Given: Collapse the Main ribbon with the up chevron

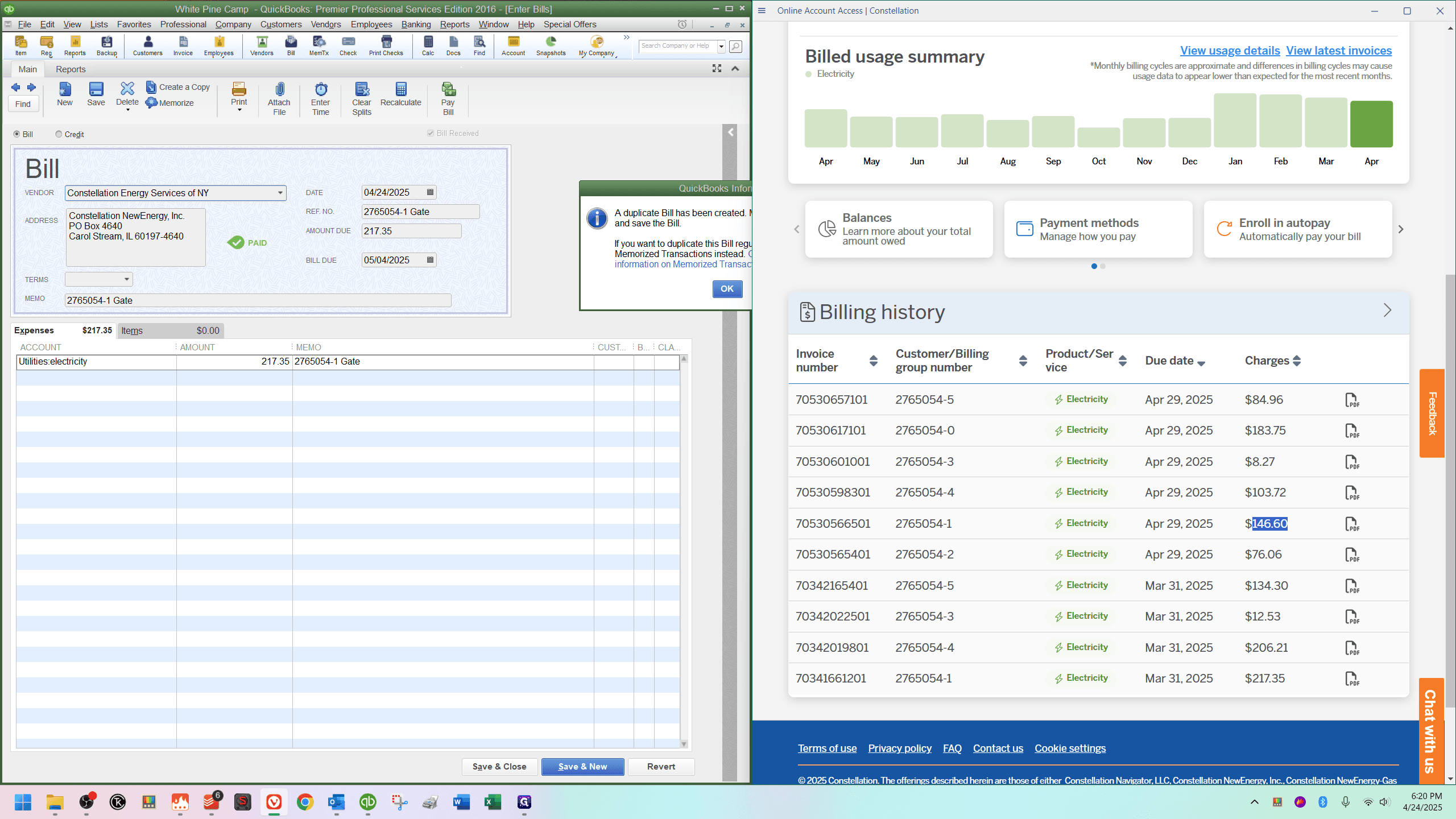Looking at the screenshot, I should pos(735,69).
